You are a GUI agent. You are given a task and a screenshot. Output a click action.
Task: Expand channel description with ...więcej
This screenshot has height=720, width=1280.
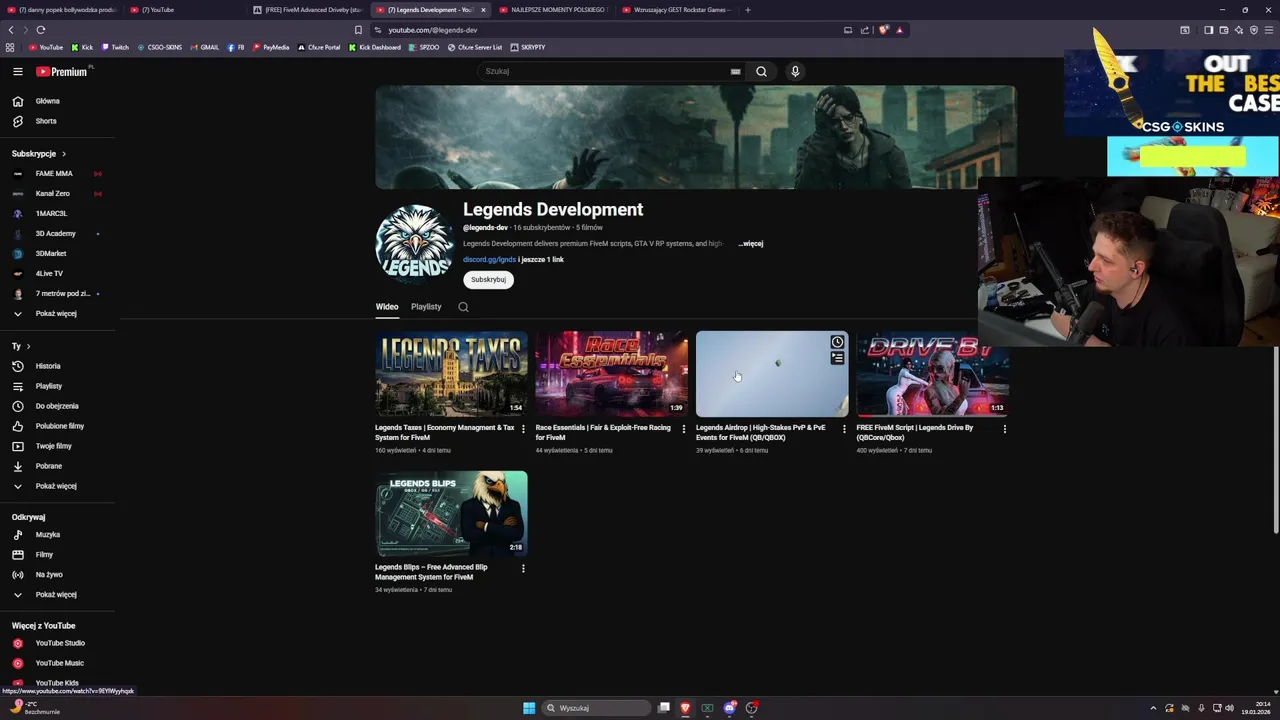coord(751,243)
